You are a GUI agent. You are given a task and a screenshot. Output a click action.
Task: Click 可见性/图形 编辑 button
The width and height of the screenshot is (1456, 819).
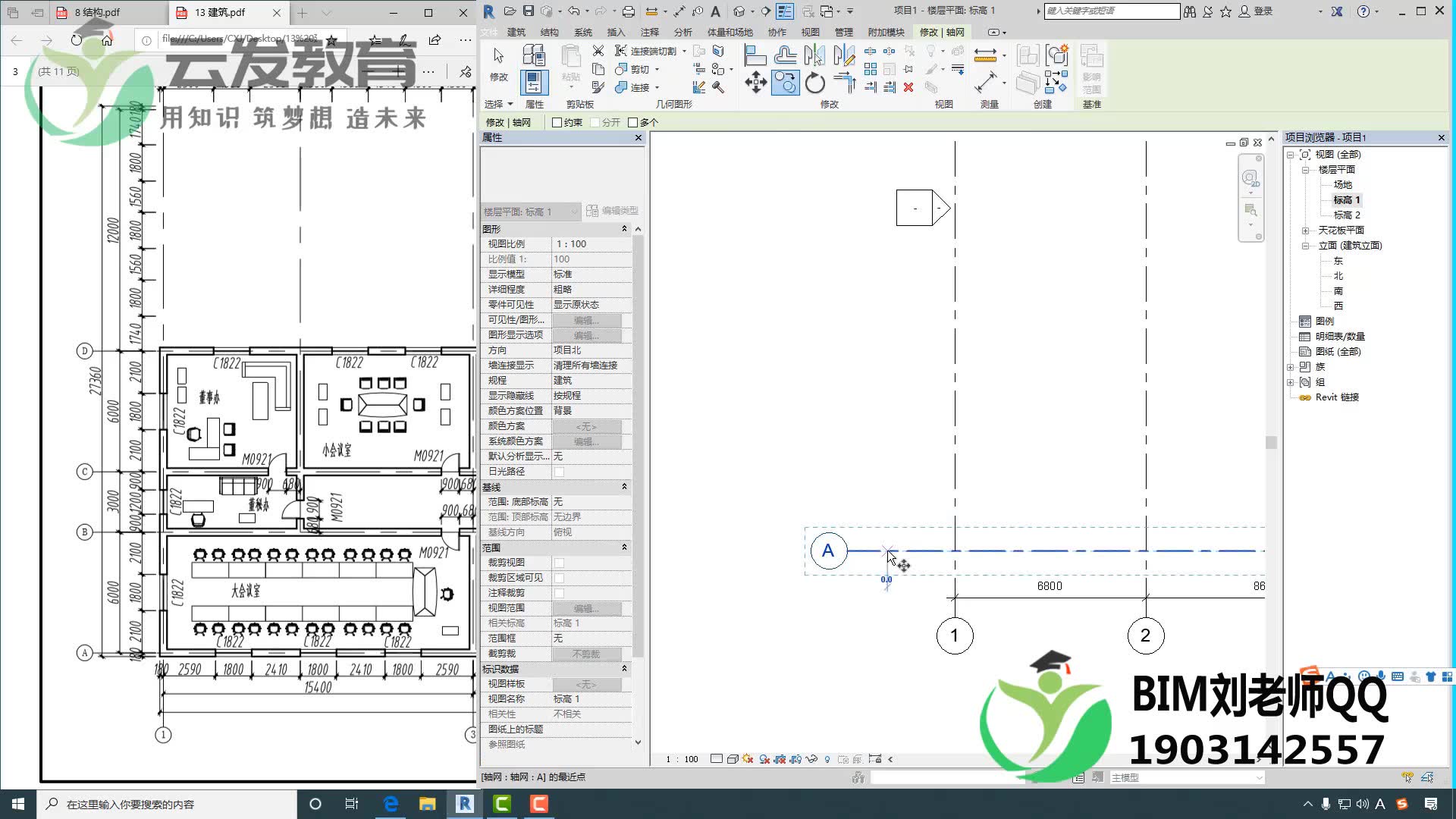(x=586, y=320)
